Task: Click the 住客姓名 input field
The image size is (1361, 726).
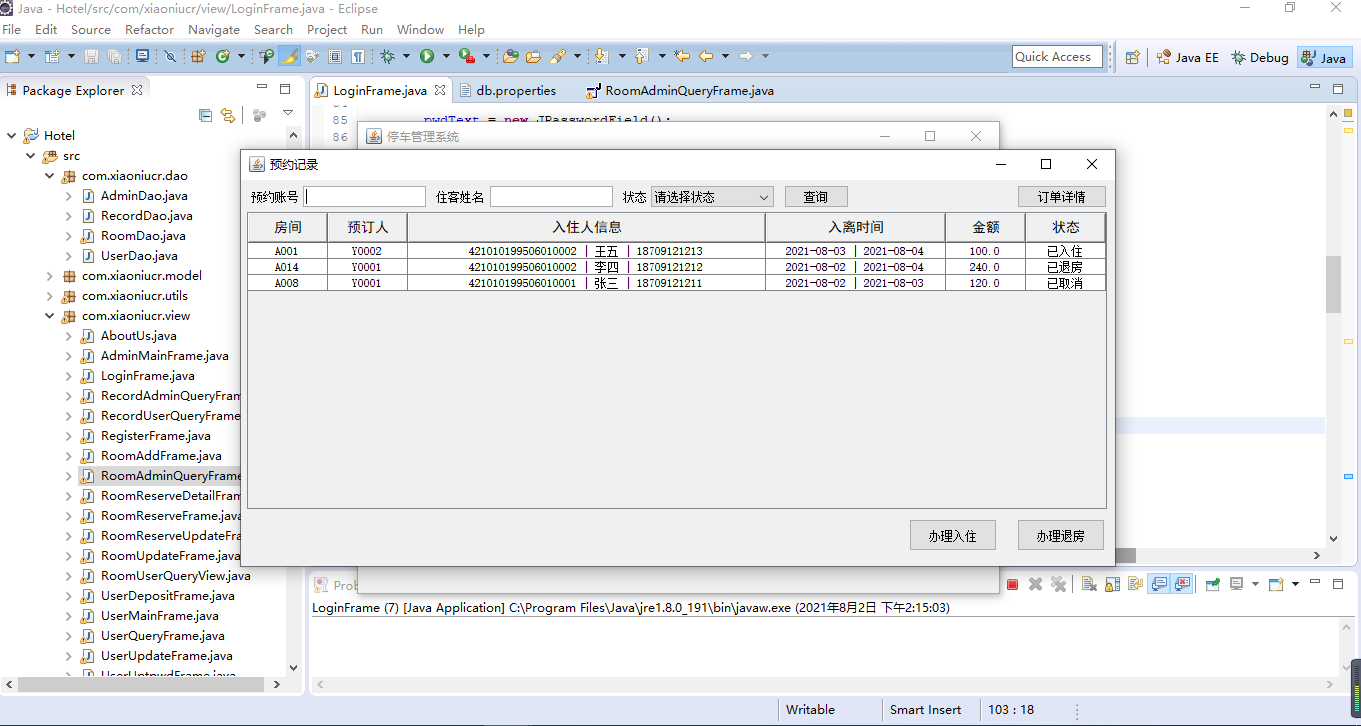Action: tap(551, 197)
